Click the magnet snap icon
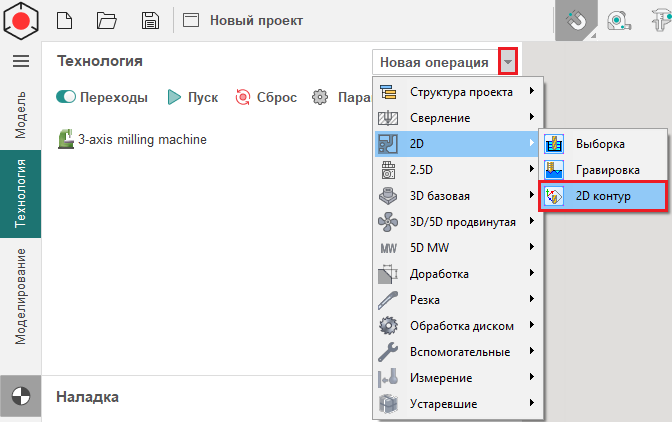This screenshot has height=422, width=672. [x=575, y=20]
